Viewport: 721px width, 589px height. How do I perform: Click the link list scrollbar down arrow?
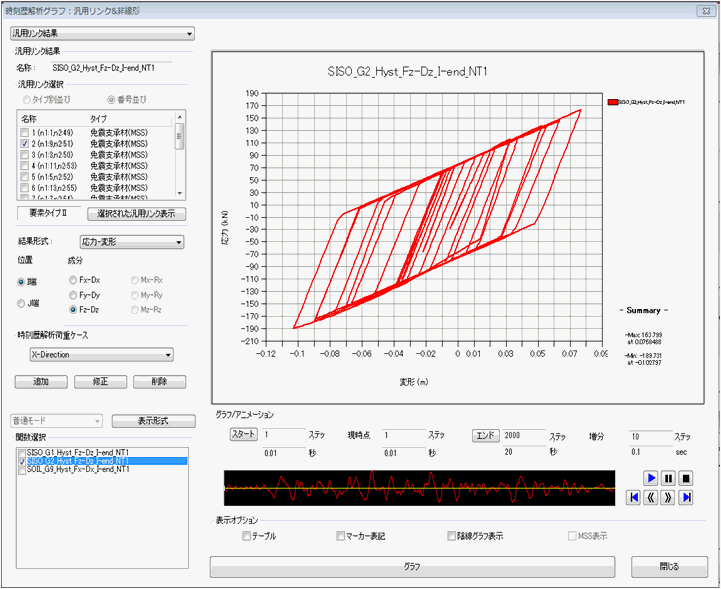tap(179, 193)
